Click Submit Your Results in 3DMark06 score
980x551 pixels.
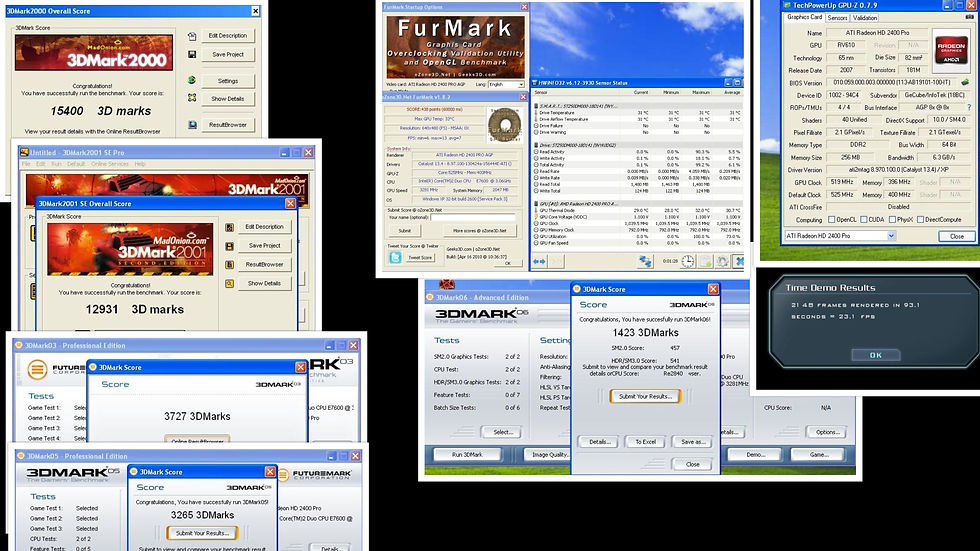645,396
